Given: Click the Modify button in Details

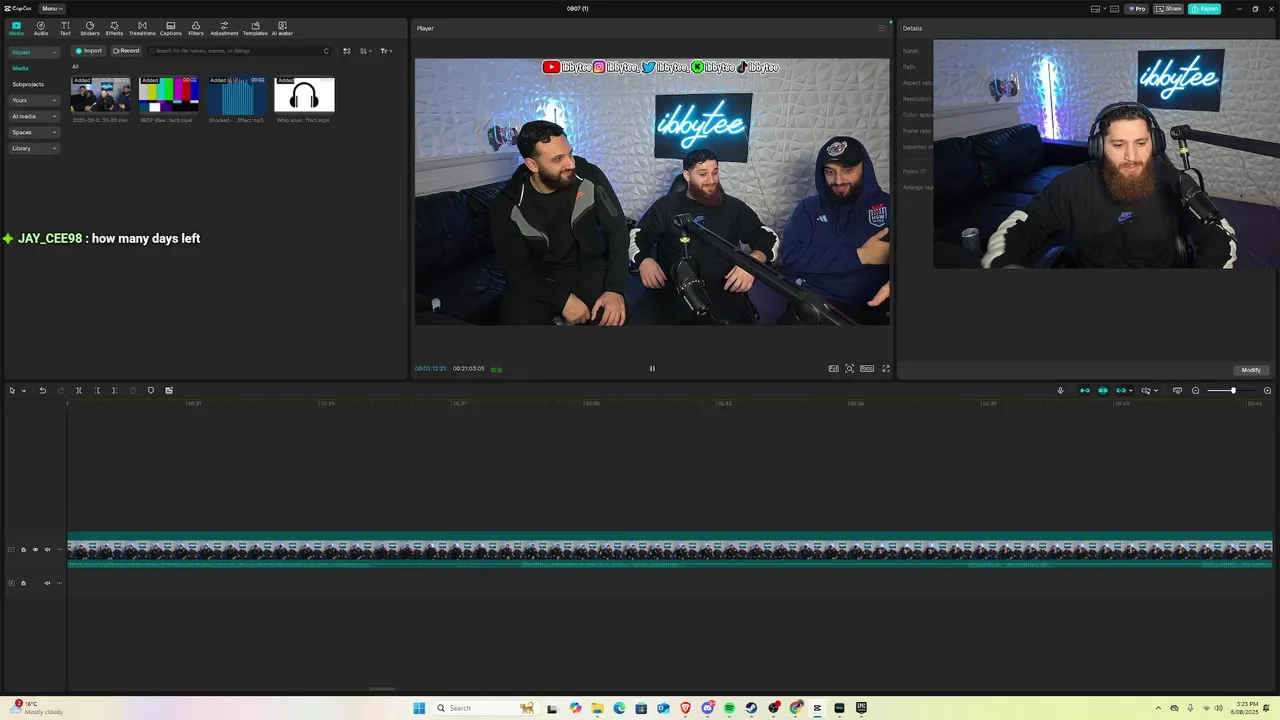Looking at the screenshot, I should pos(1251,370).
